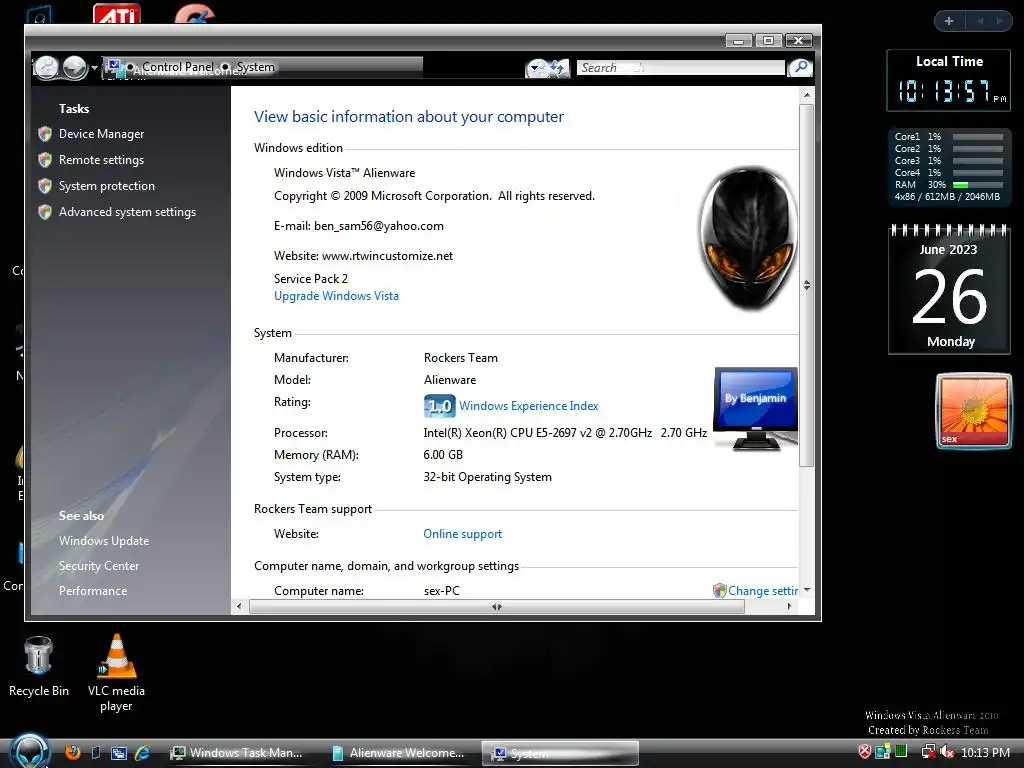Minimize the System window
Screen dimensions: 1024x768
[739, 40]
